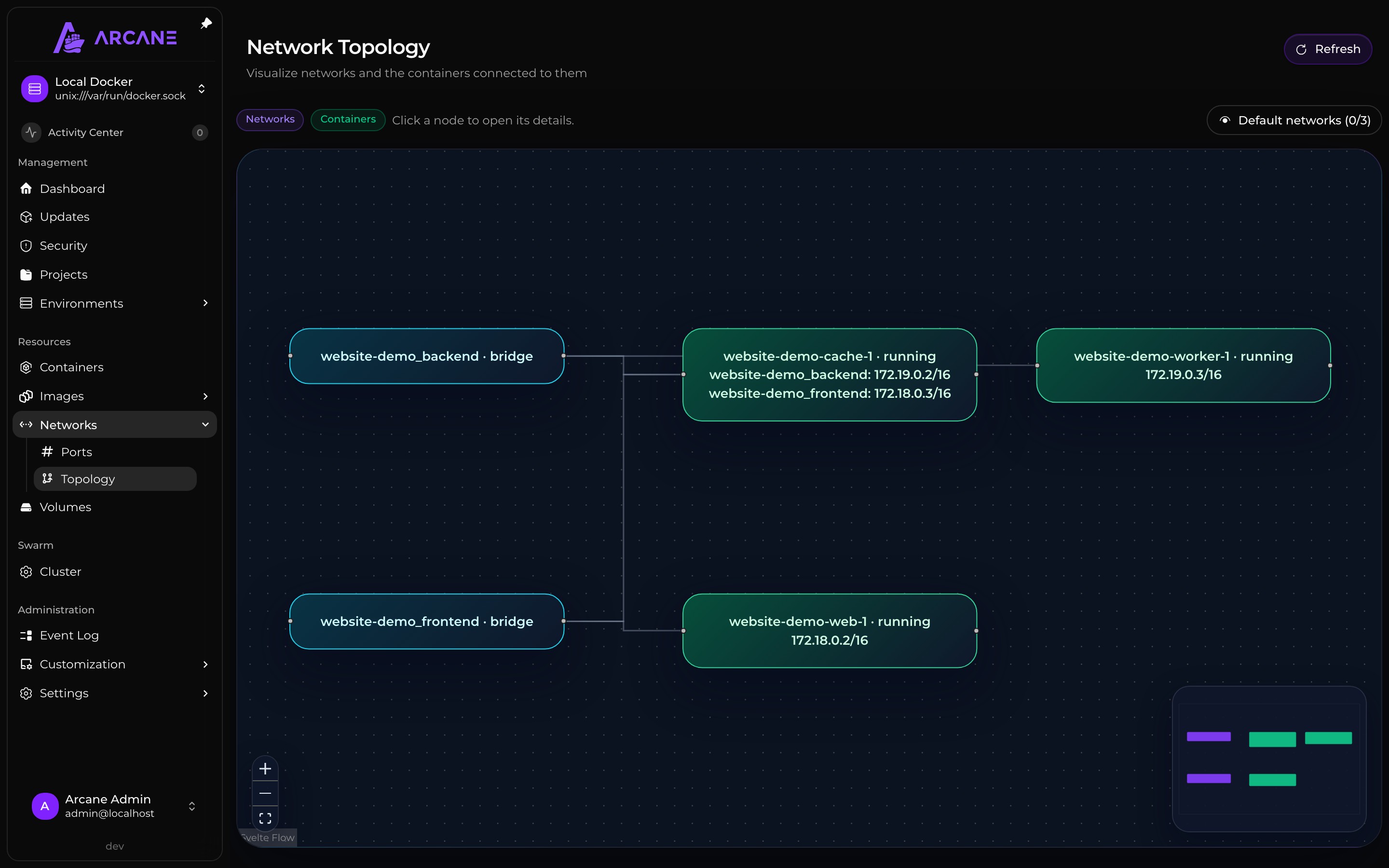Open the Topology menu item
Screen dimensions: 1389x868
(115, 479)
